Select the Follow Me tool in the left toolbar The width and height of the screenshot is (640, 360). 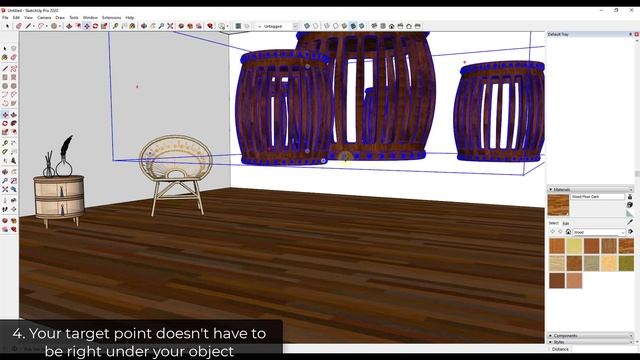[13, 123]
